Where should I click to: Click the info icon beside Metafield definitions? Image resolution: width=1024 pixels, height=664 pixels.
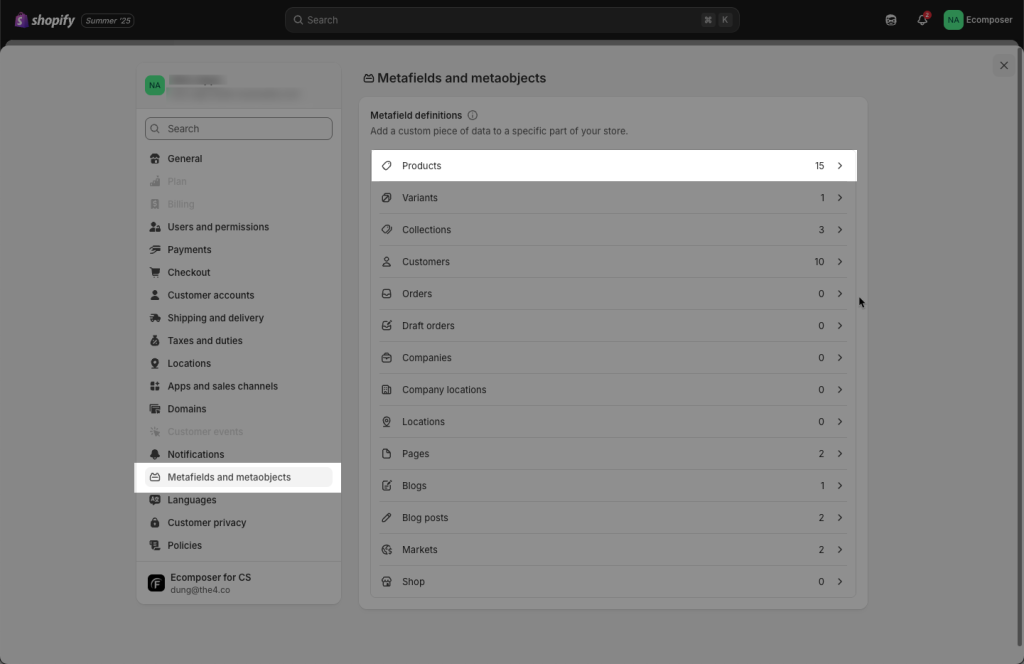(x=472, y=116)
